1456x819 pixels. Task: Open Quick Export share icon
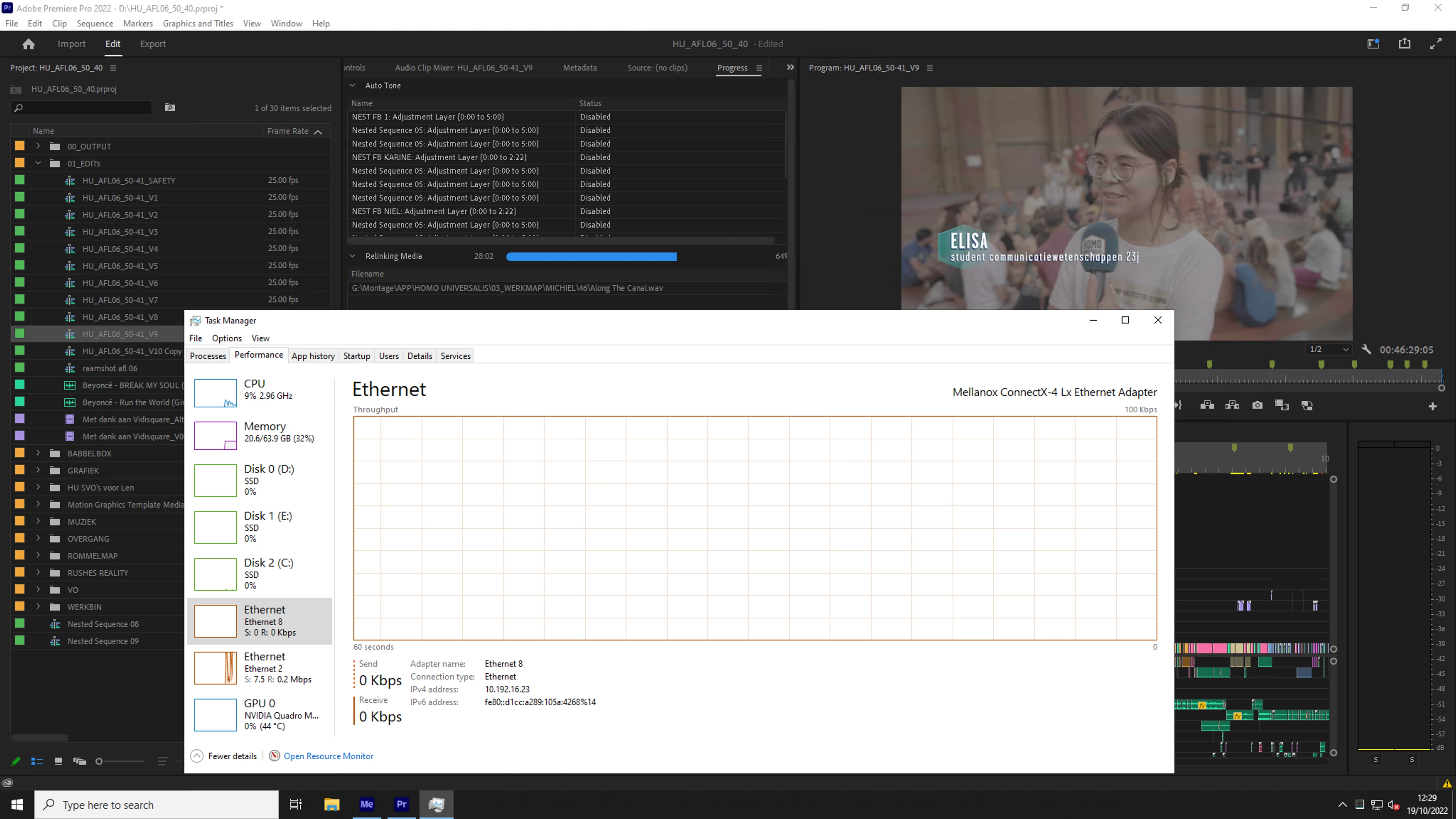[x=1404, y=43]
